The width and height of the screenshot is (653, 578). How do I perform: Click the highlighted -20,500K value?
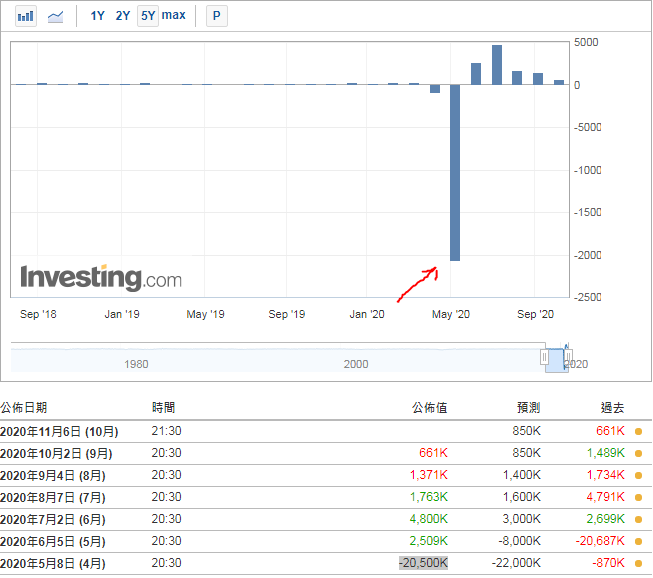(422, 563)
